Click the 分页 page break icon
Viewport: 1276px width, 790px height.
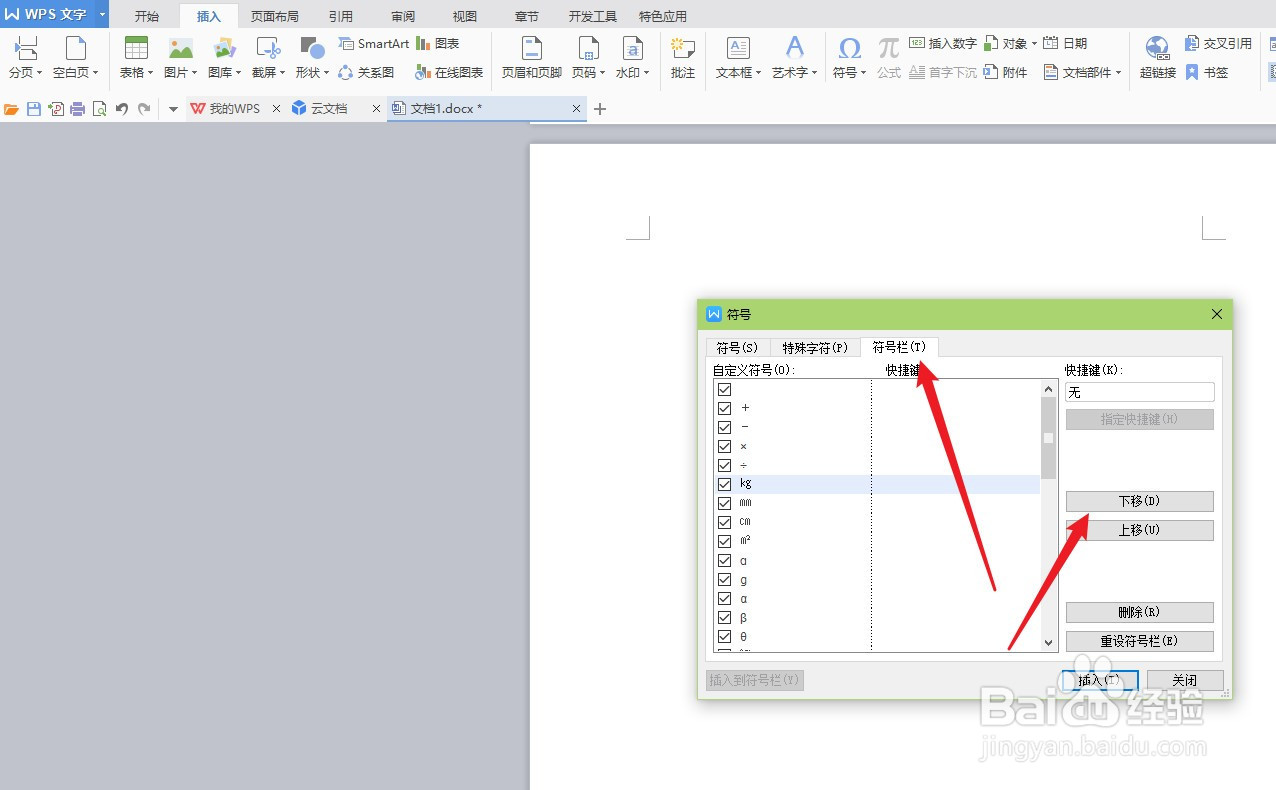pyautogui.click(x=25, y=48)
